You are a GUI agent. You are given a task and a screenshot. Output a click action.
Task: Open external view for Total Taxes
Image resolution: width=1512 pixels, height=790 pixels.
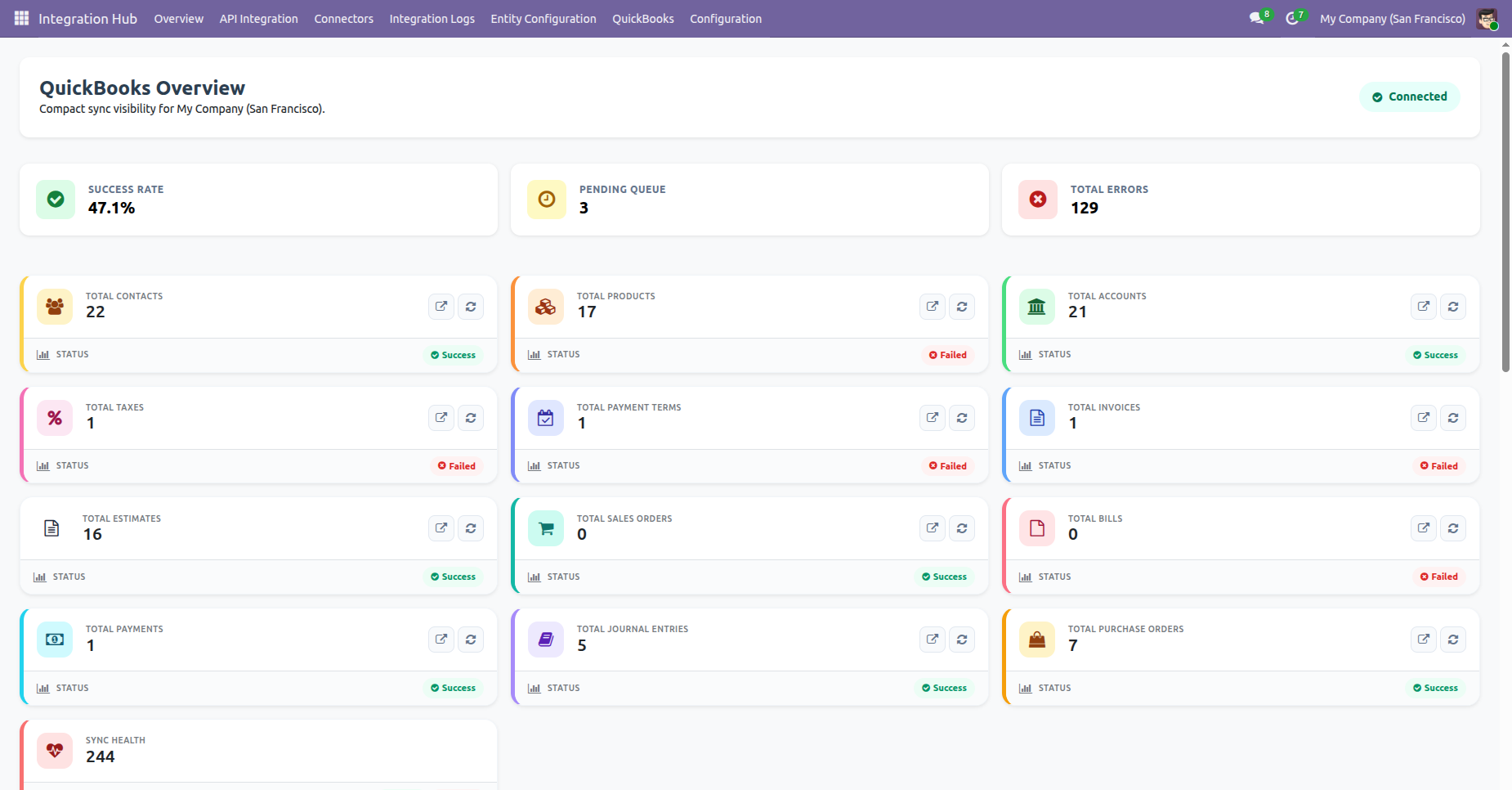441,418
